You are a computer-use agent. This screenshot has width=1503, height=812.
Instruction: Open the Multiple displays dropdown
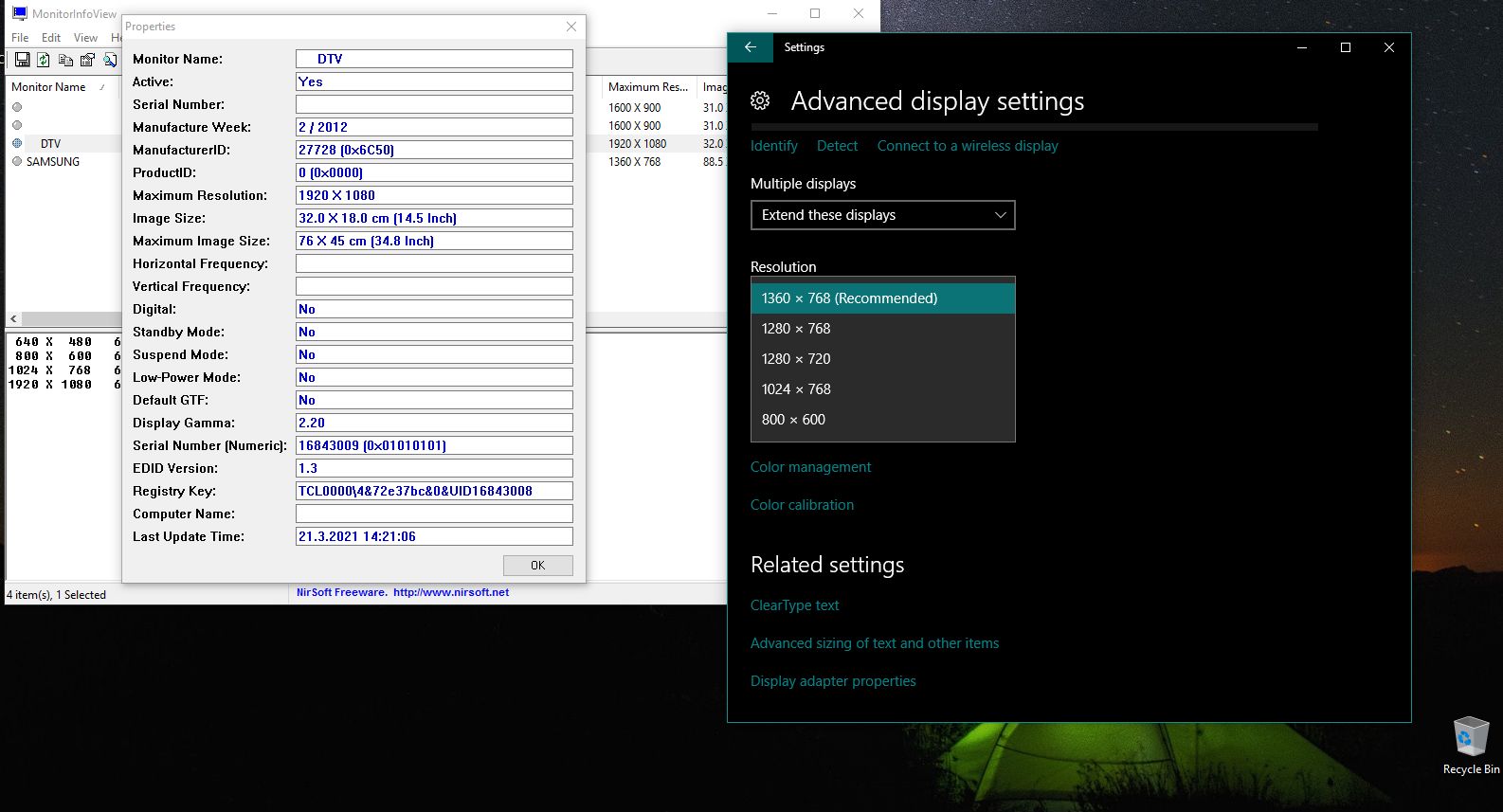882,215
